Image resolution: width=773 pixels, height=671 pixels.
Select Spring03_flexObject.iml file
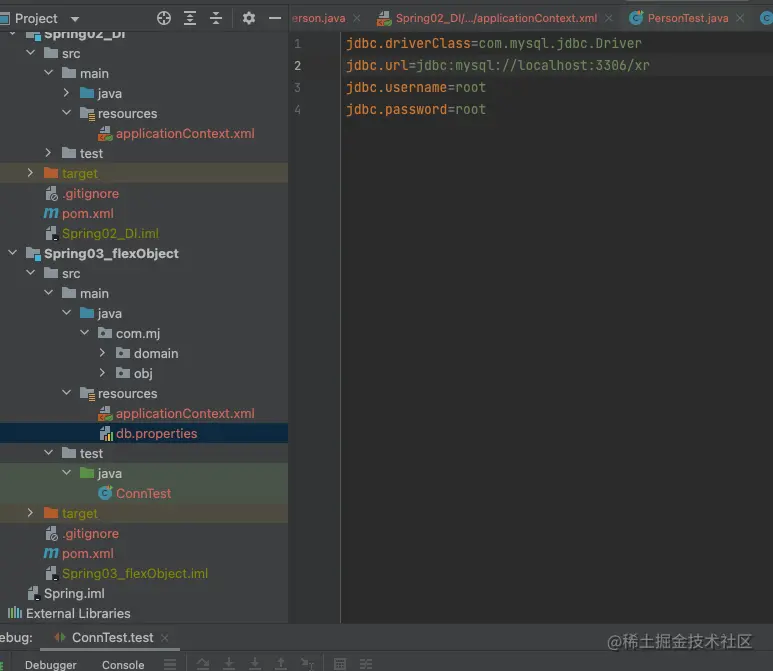click(x=135, y=573)
